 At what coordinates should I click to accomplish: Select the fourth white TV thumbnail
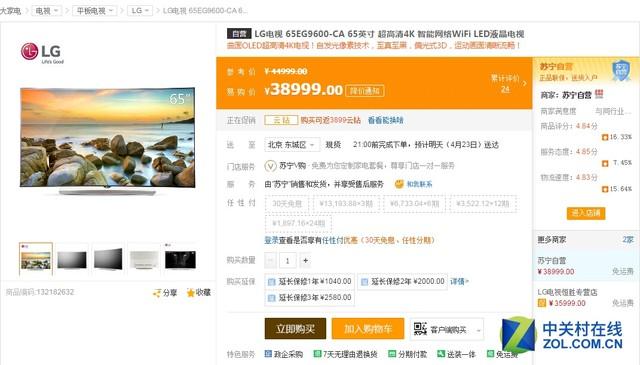144,260
